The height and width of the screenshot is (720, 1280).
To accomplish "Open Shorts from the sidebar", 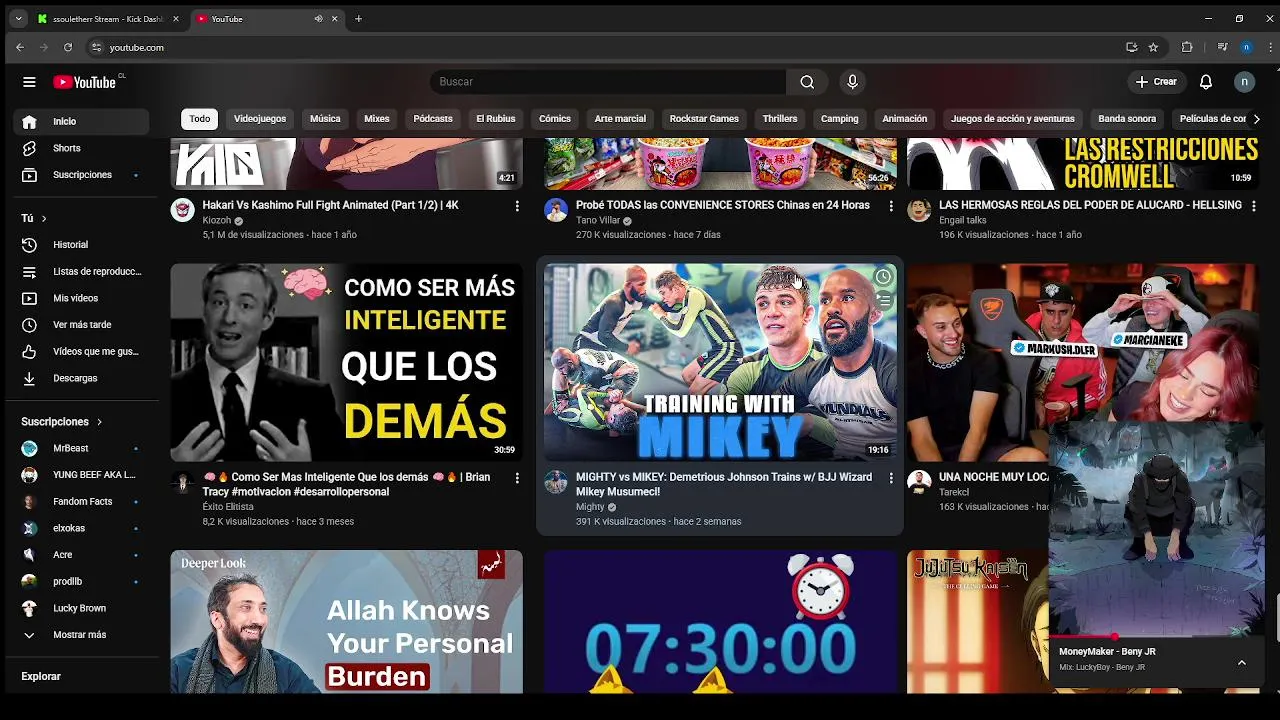I will tap(80, 148).
